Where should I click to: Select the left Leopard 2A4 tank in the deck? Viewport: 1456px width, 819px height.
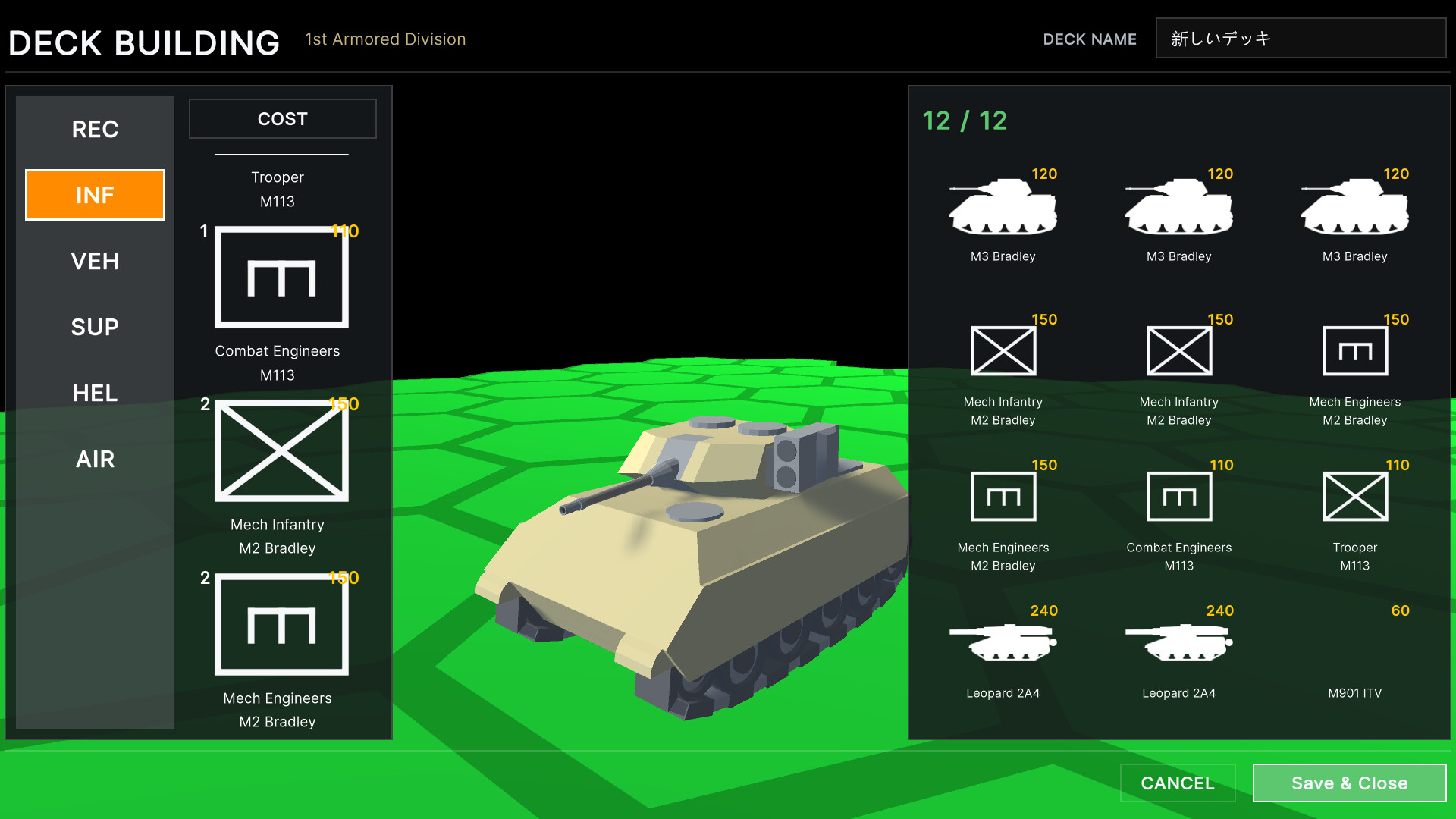[x=1003, y=643]
